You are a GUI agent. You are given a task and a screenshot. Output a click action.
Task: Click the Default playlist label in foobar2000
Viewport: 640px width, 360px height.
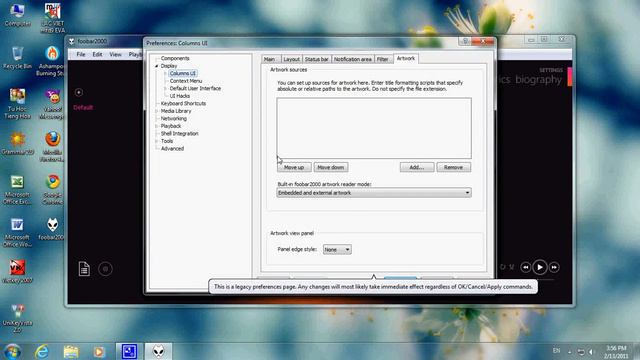pyautogui.click(x=83, y=107)
